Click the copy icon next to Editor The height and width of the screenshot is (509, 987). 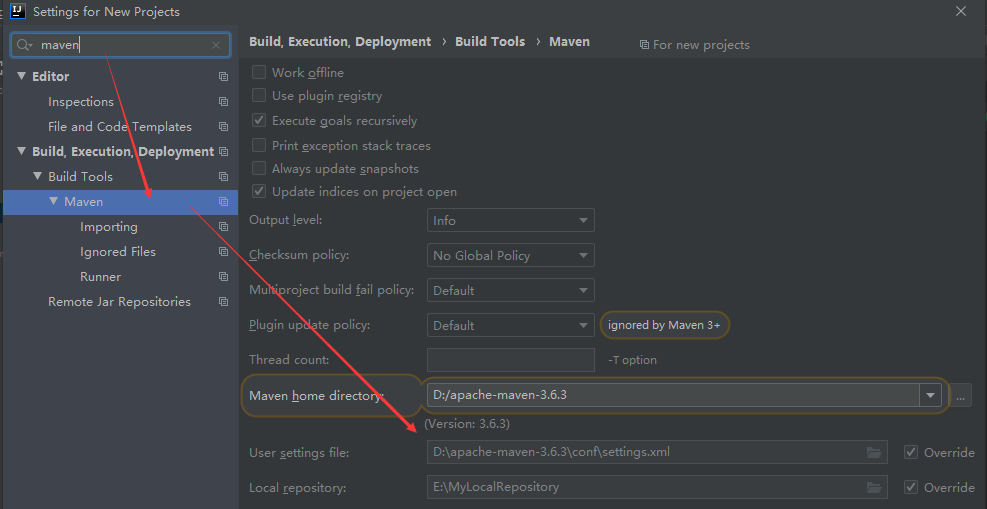coord(223,77)
